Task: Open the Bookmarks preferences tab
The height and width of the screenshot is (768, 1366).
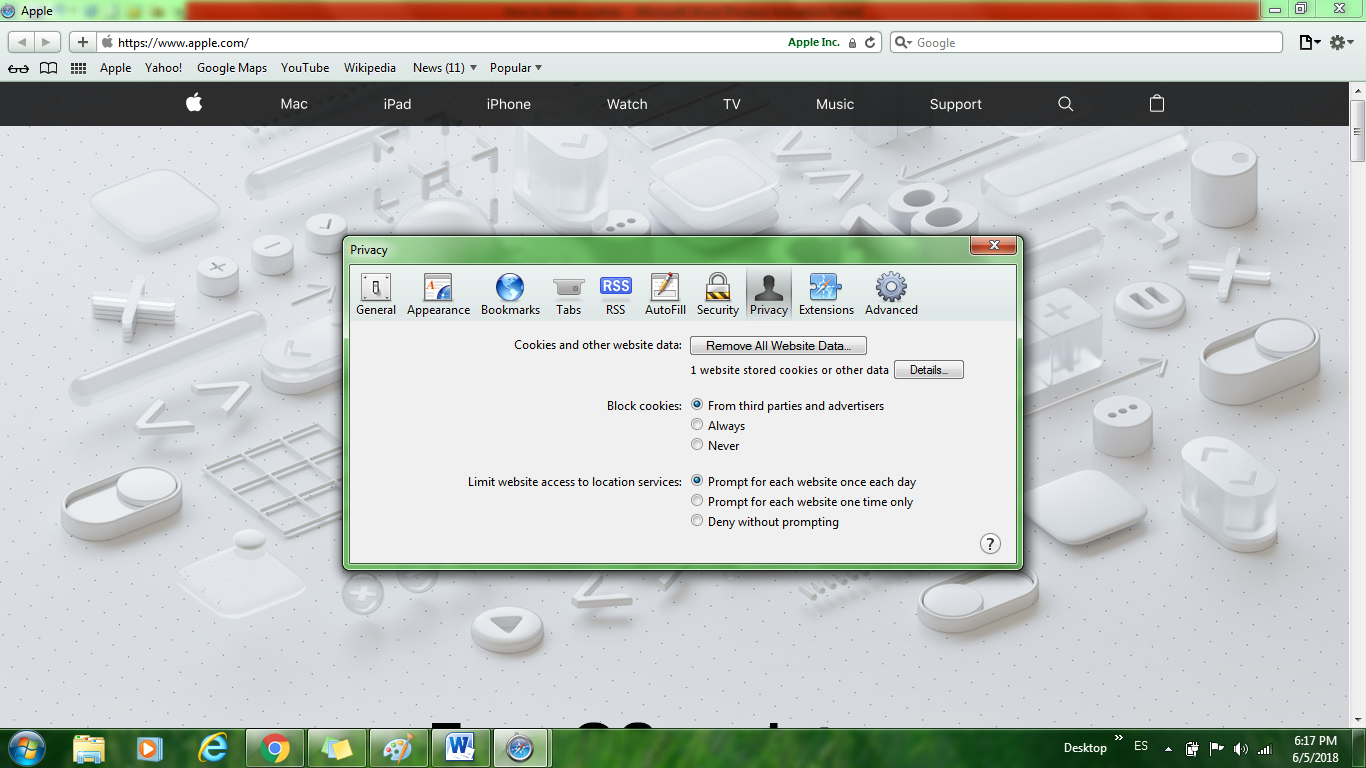Action: pyautogui.click(x=510, y=295)
